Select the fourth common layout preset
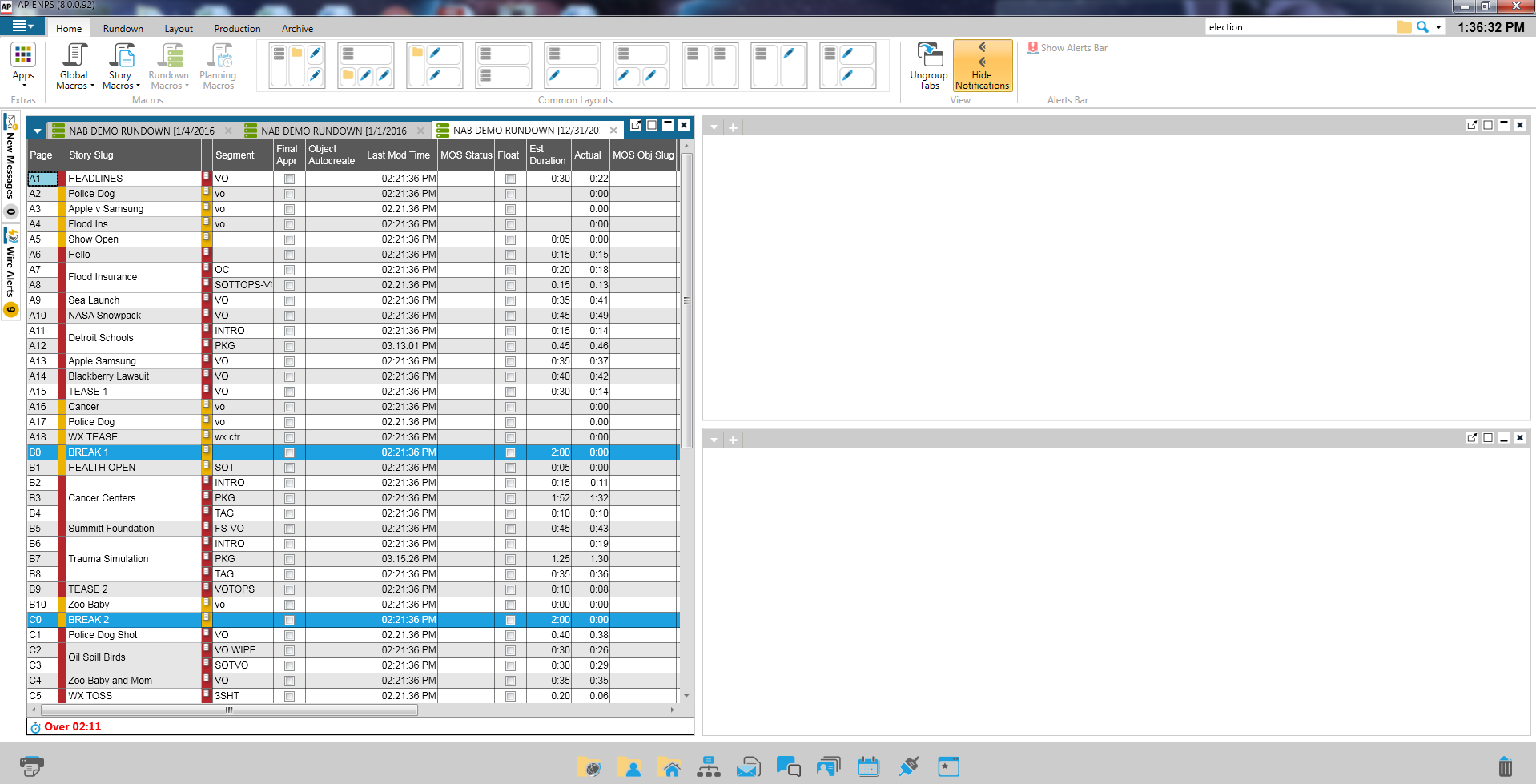The height and width of the screenshot is (784, 1536). point(504,66)
